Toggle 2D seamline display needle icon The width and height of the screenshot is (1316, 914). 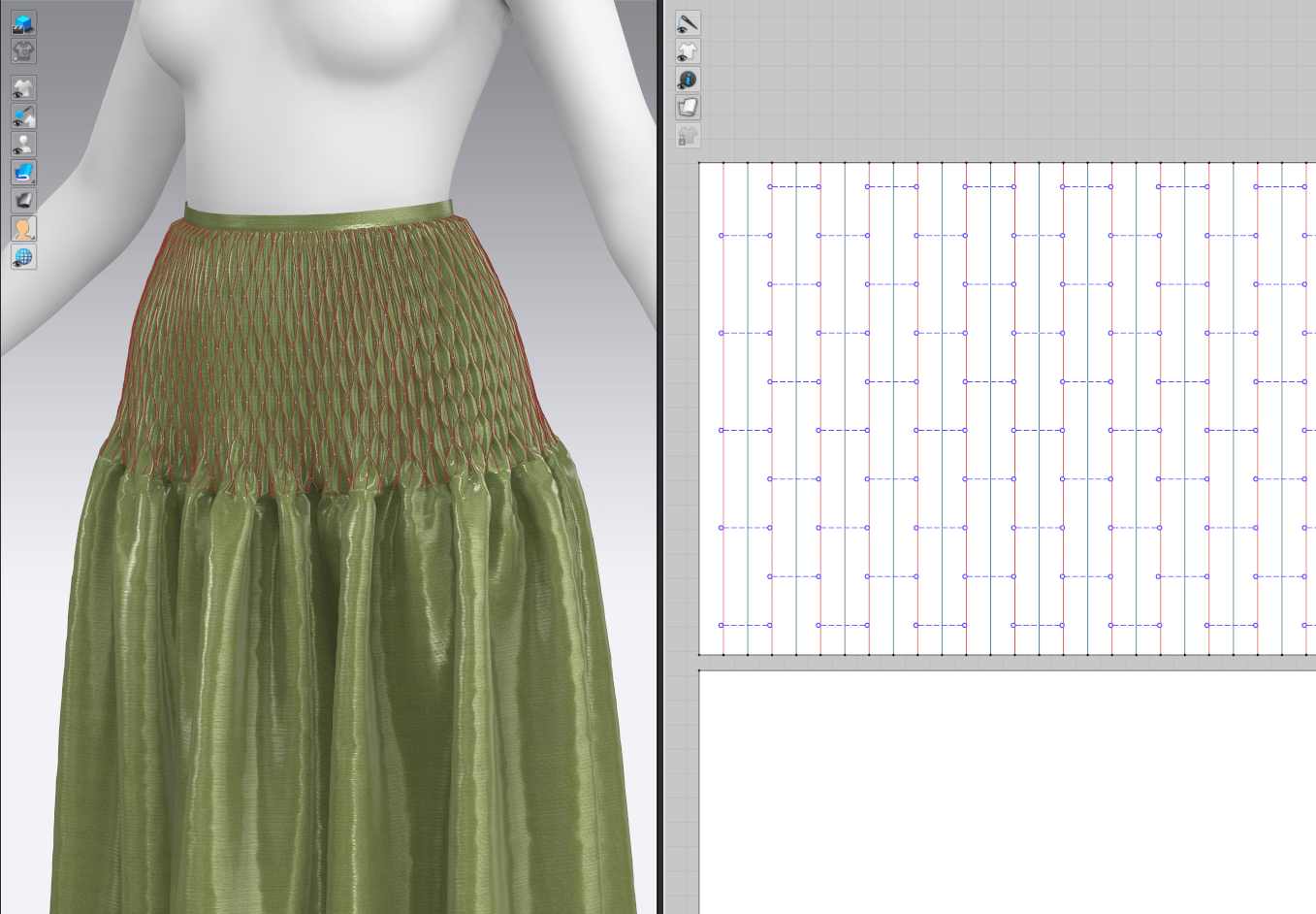(688, 23)
